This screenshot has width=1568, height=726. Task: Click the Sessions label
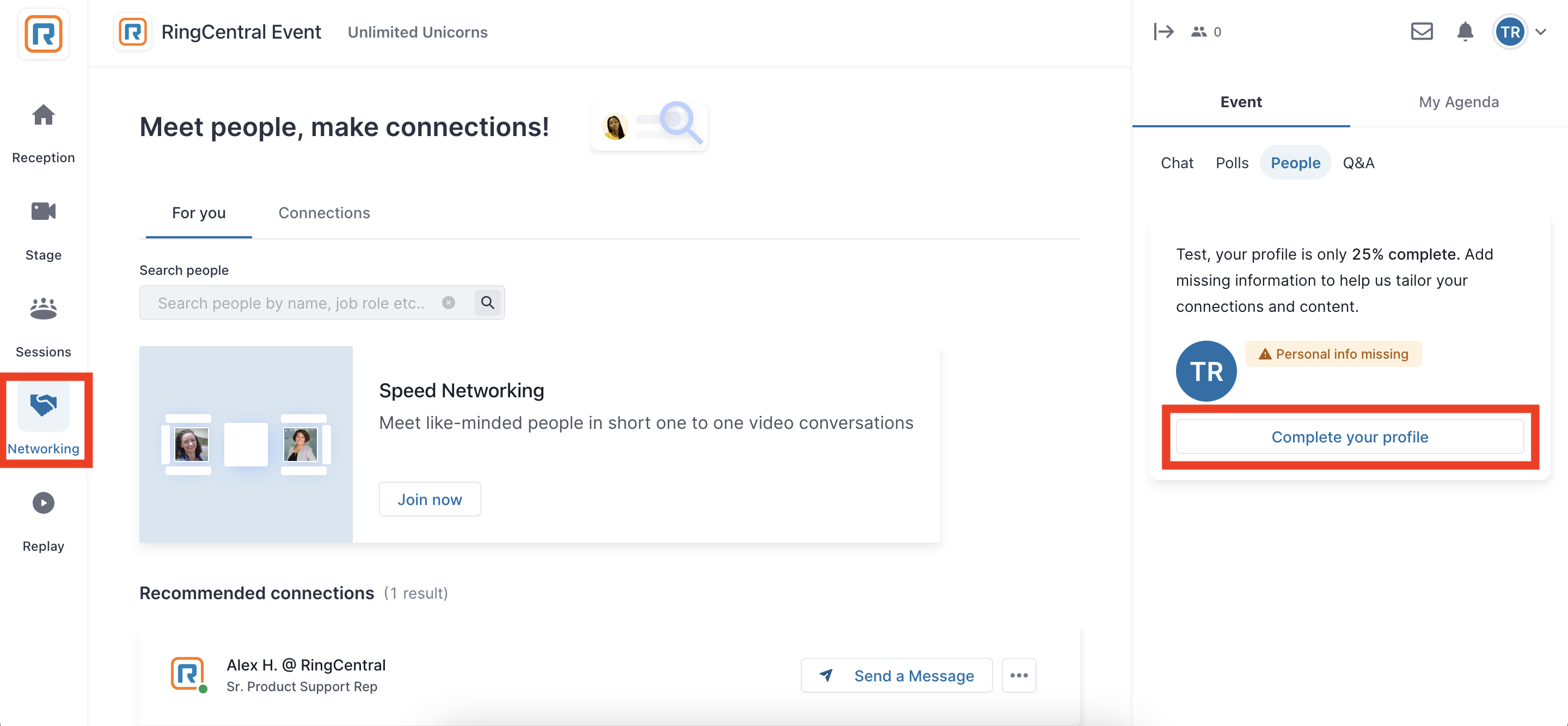pyautogui.click(x=43, y=352)
